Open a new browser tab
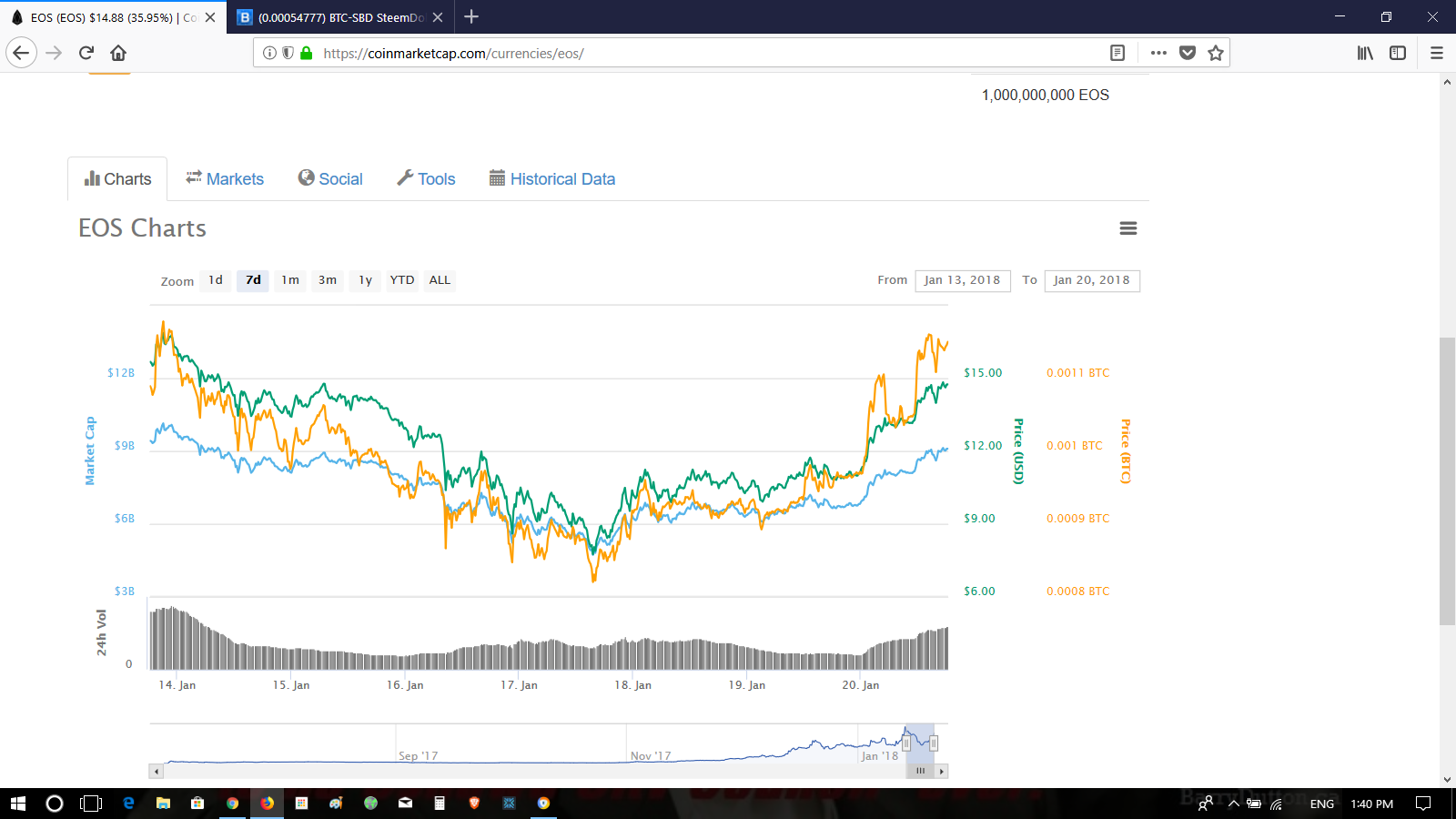 pos(471,16)
